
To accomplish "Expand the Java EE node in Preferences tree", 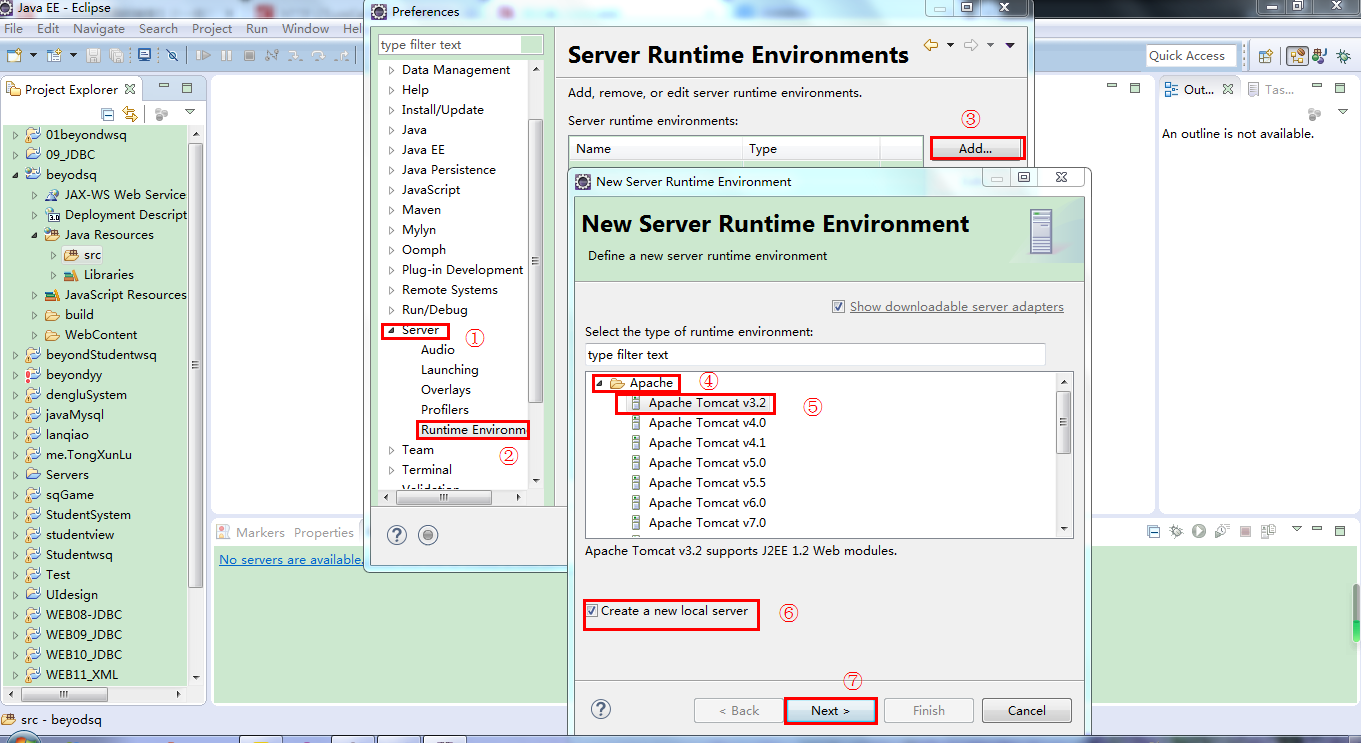I will pyautogui.click(x=392, y=150).
